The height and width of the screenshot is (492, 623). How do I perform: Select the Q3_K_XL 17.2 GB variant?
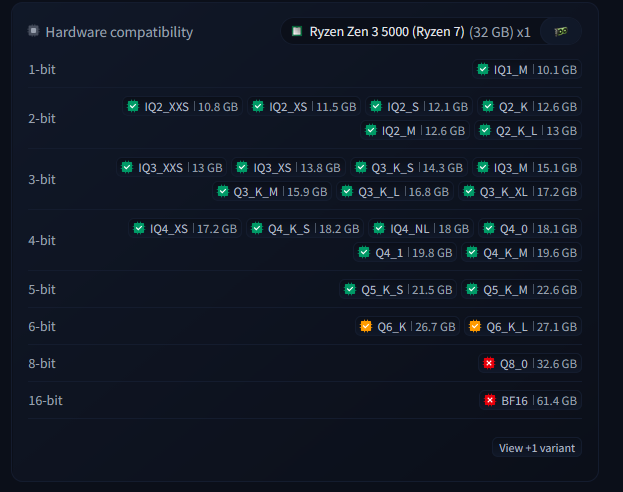520,192
